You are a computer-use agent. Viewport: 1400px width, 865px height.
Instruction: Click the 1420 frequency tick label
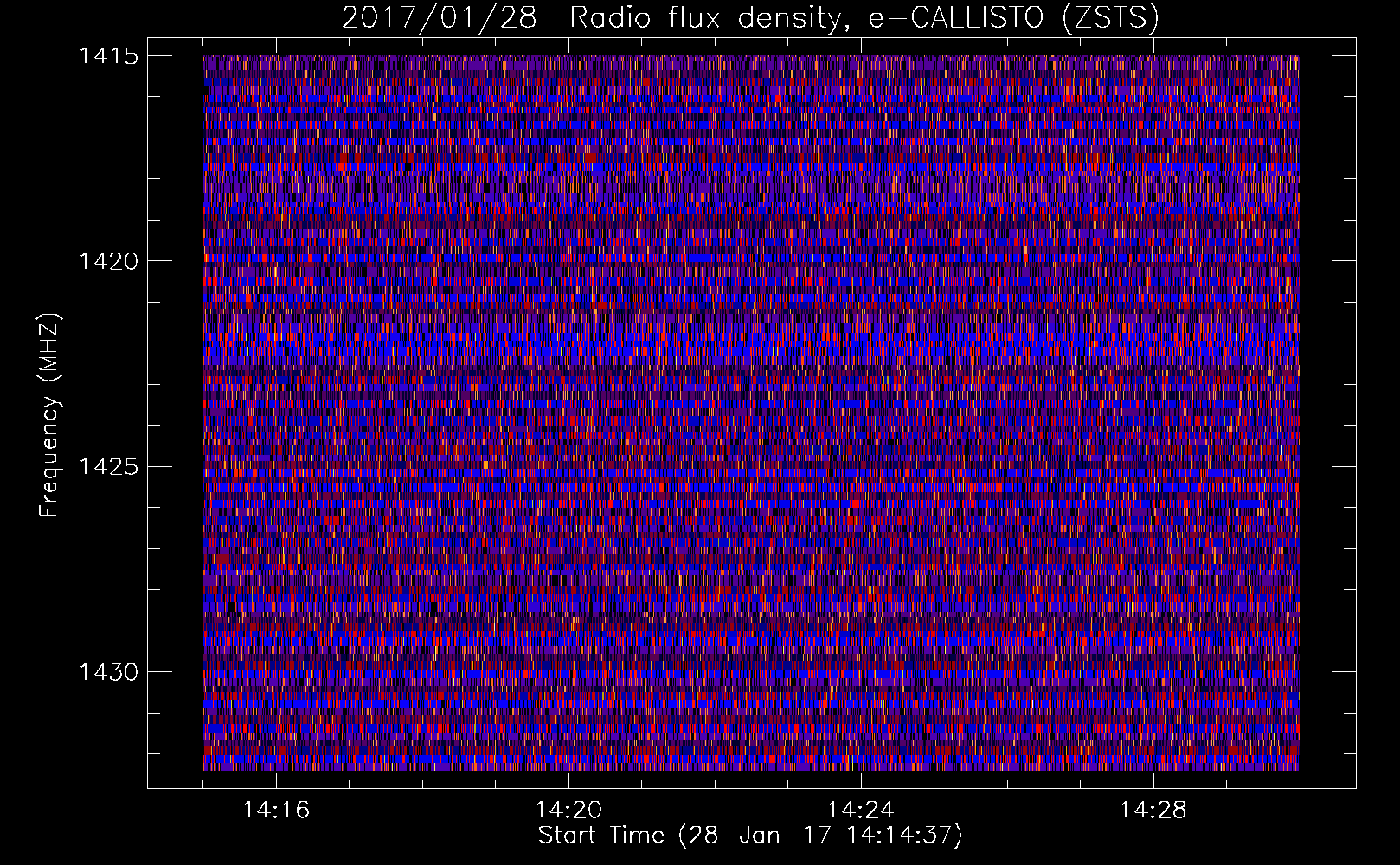click(x=108, y=261)
